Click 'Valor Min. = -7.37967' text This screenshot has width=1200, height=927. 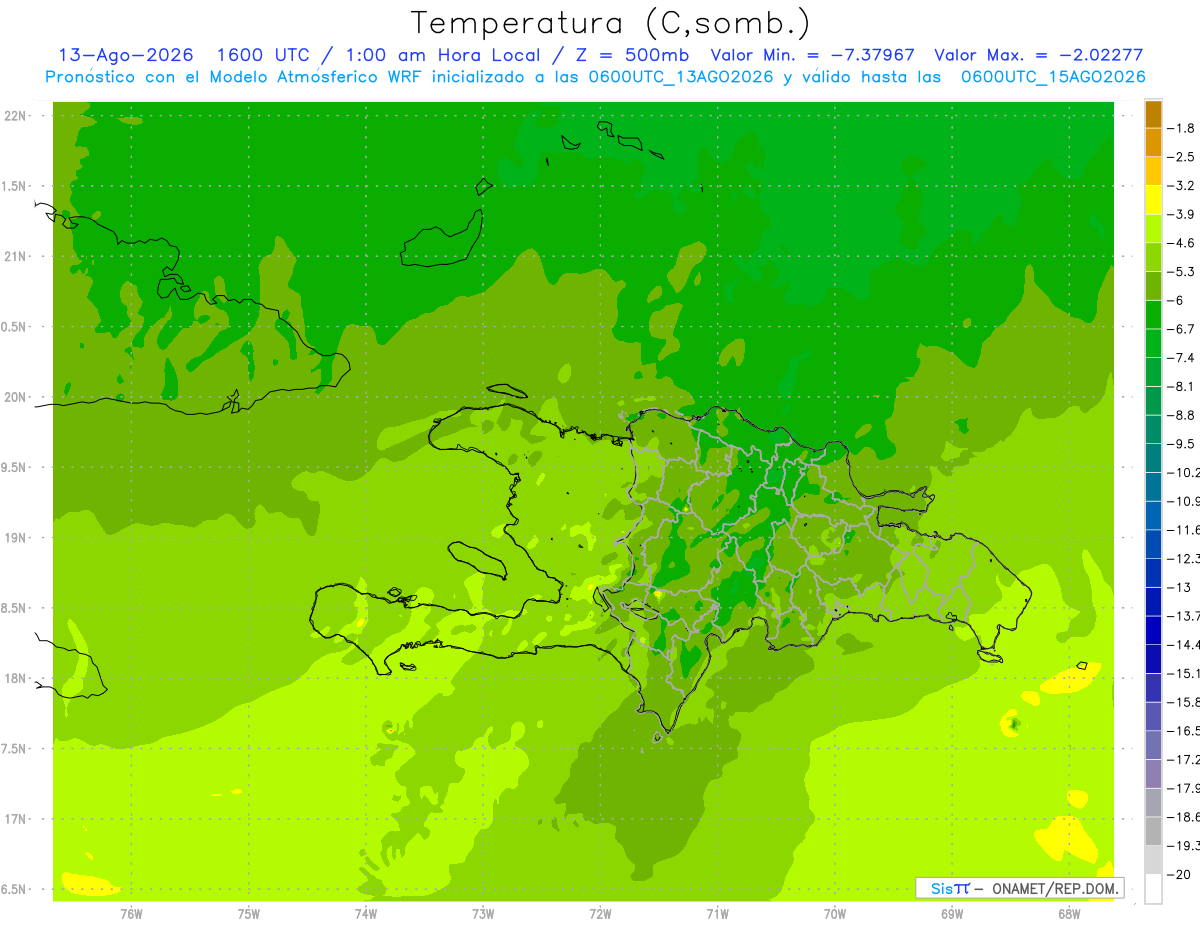814,55
